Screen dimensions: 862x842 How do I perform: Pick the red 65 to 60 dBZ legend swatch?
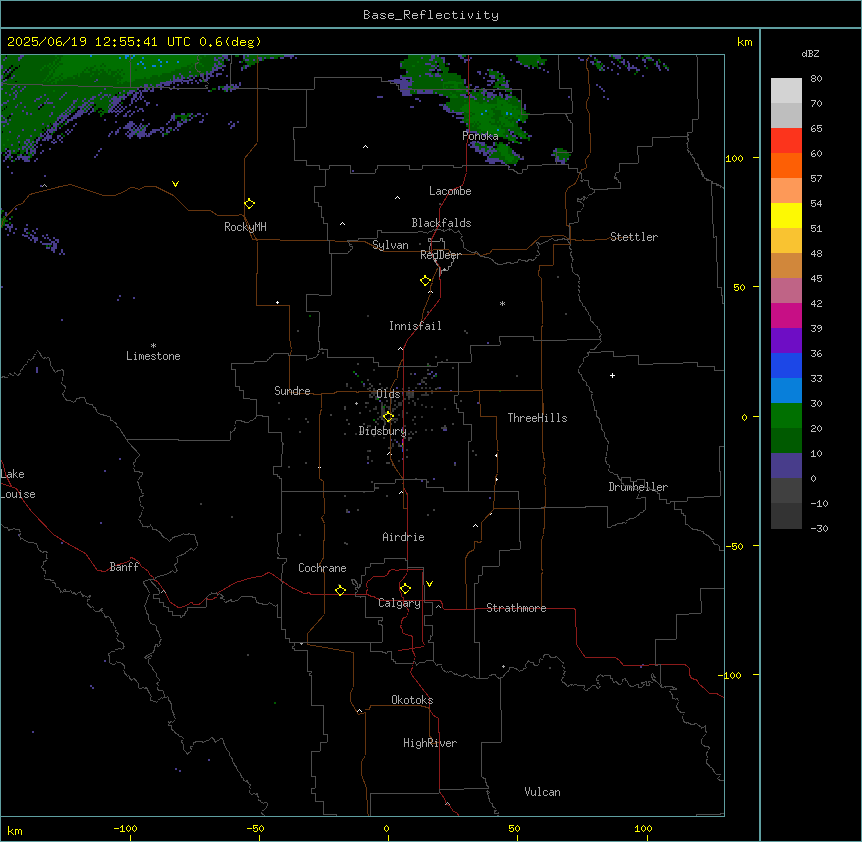click(786, 140)
